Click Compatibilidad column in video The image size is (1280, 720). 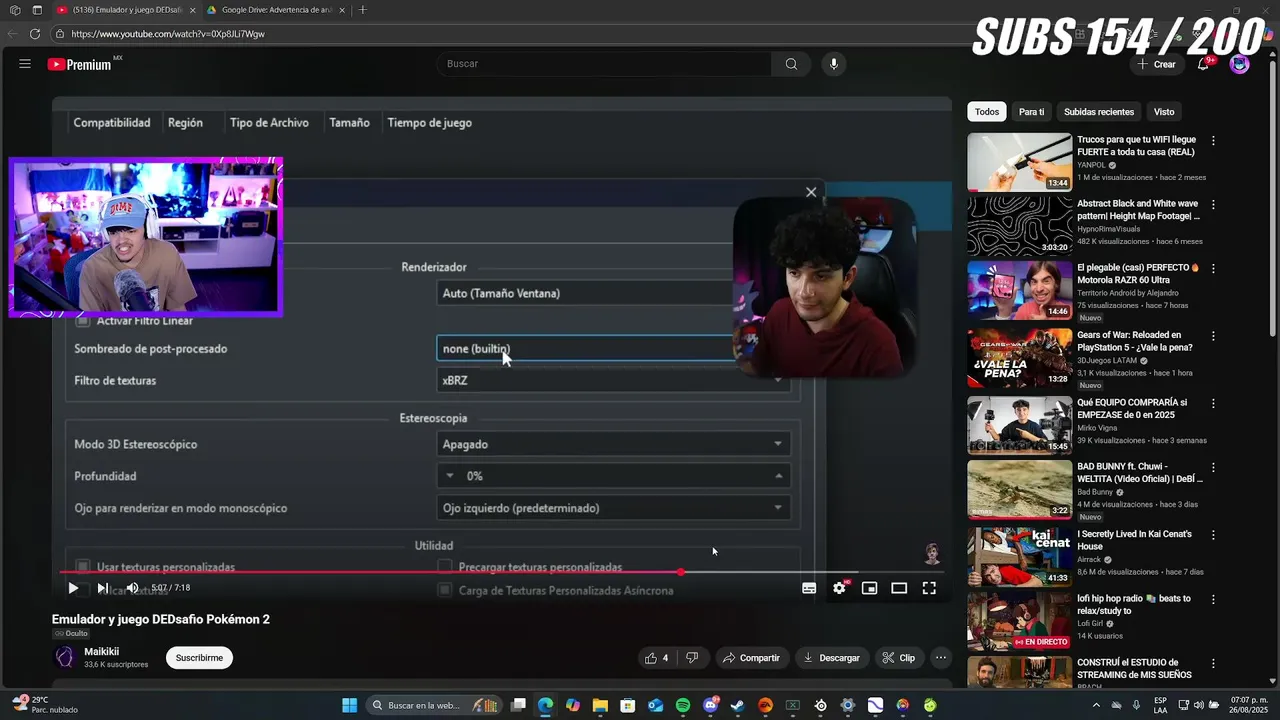point(112,123)
